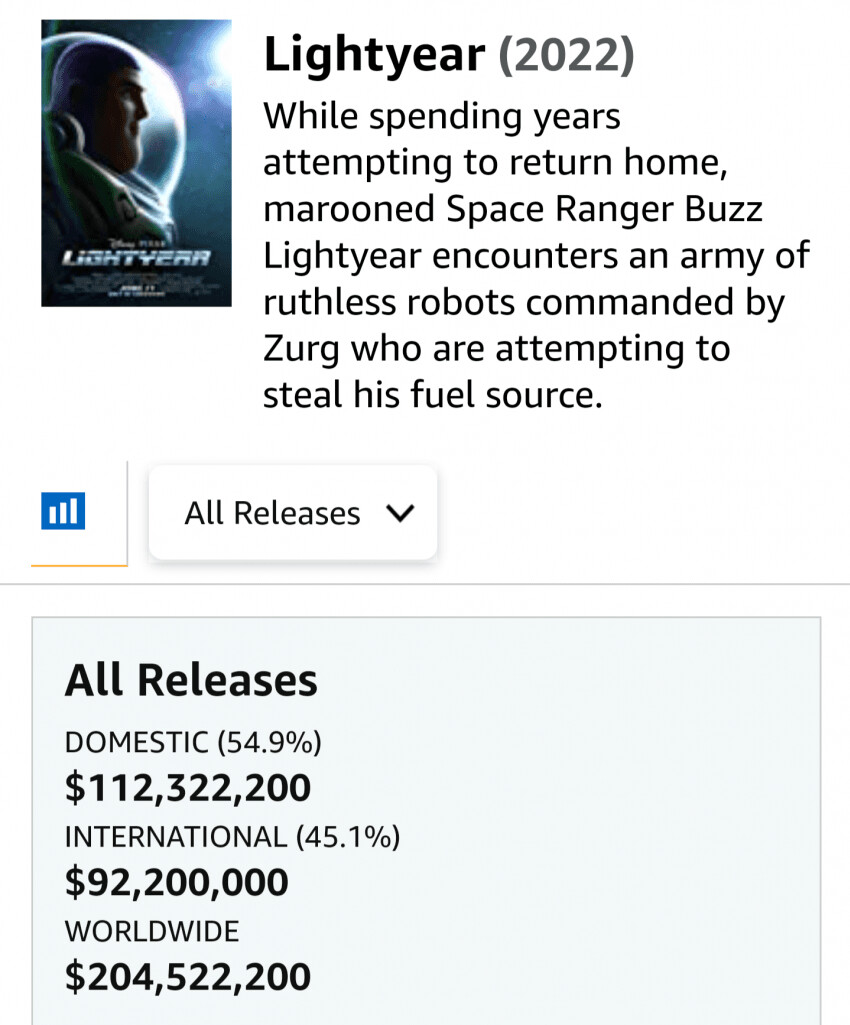
Task: Click "marooned Space Ranger Buzz" synopsis line
Action: tap(512, 209)
